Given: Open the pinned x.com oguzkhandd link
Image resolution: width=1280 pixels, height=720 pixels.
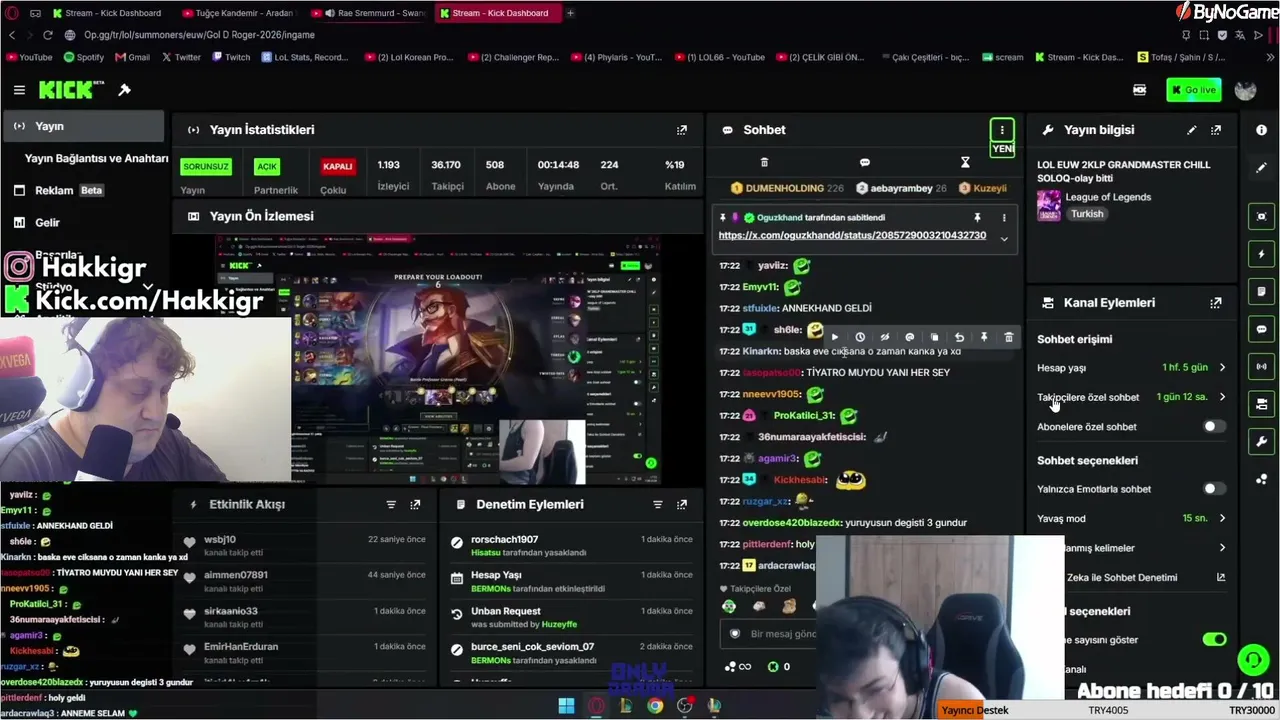Looking at the screenshot, I should coord(852,236).
